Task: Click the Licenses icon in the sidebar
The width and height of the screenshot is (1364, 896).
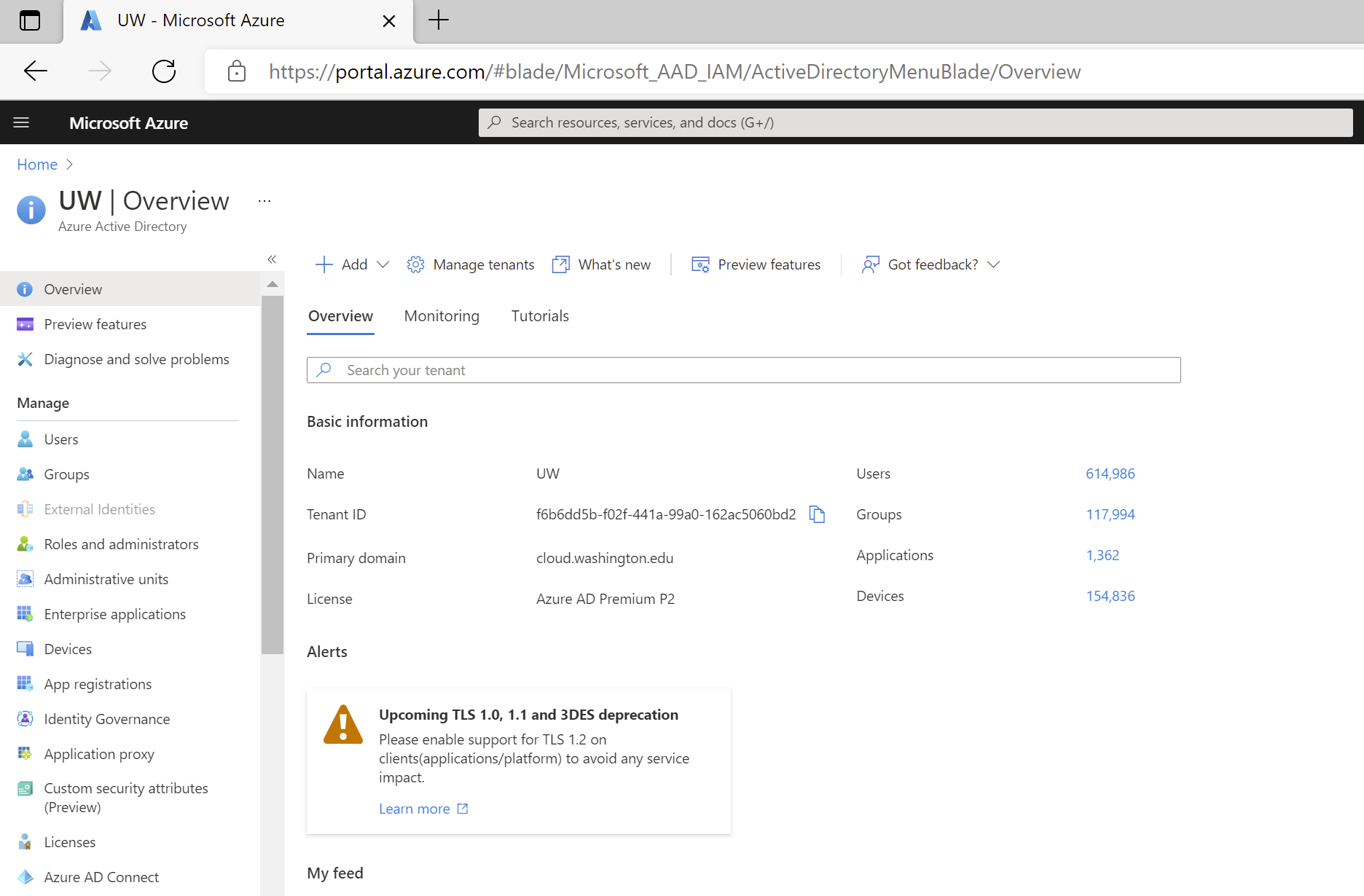Action: [x=25, y=842]
